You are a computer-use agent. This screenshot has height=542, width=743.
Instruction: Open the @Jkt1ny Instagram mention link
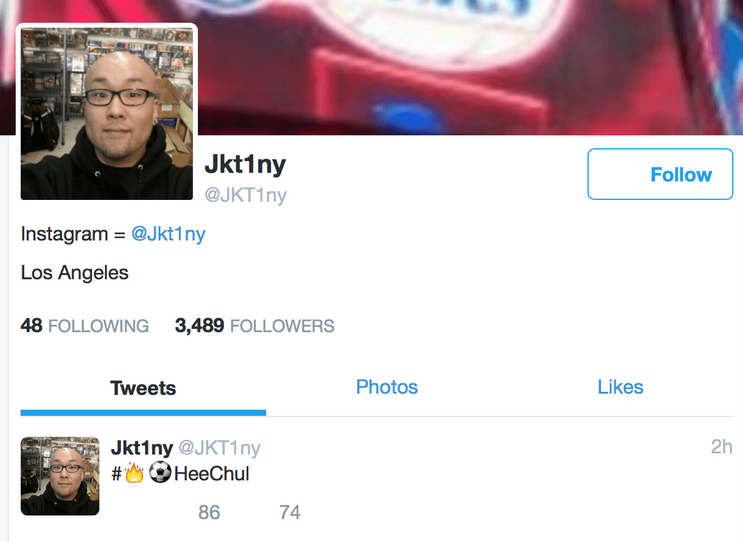(168, 234)
